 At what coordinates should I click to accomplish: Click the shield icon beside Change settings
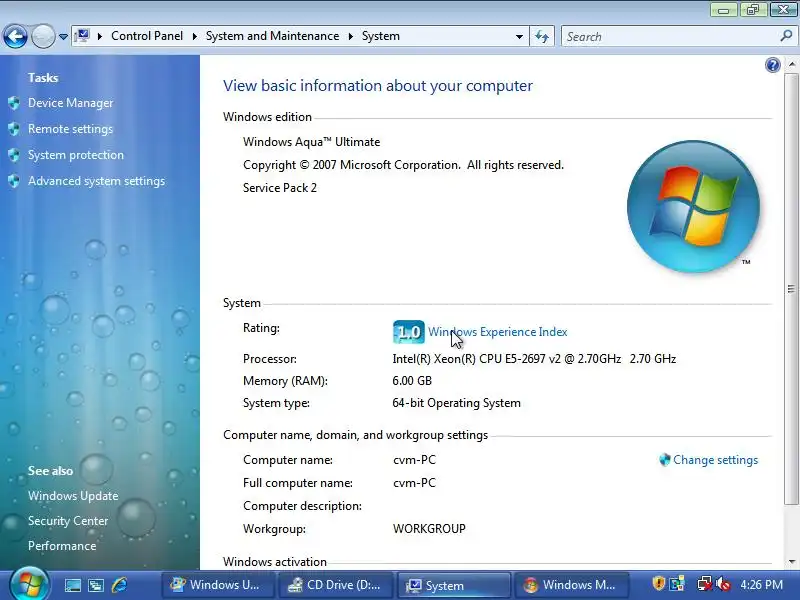pyautogui.click(x=664, y=460)
